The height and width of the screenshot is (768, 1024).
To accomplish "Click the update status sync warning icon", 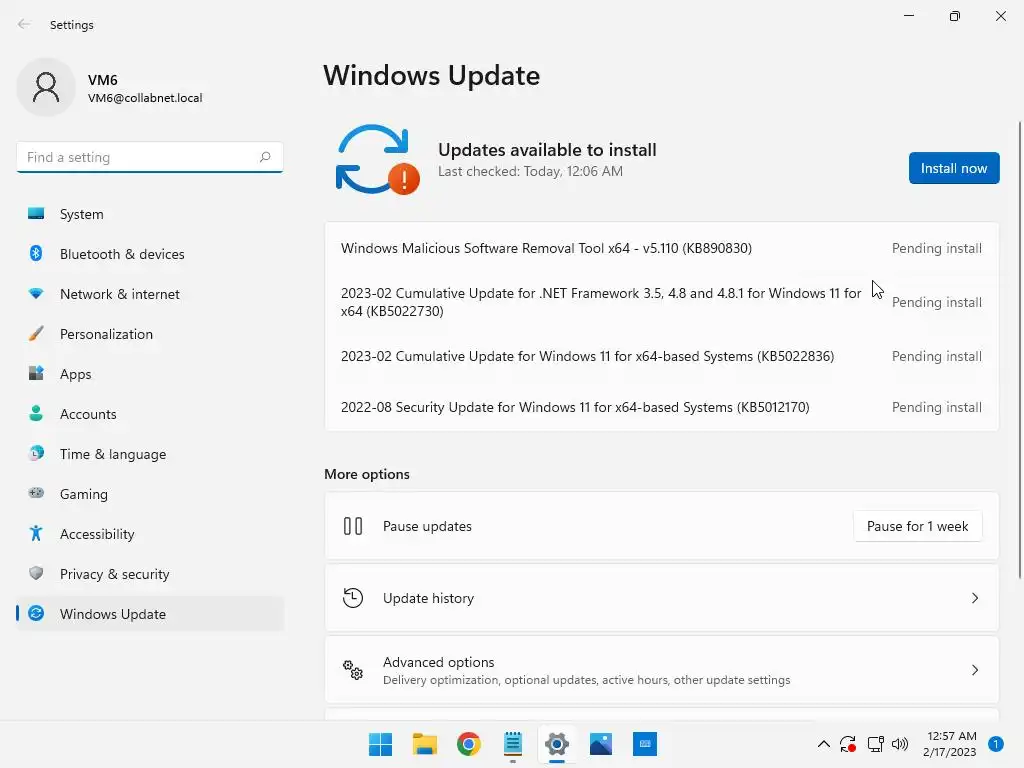I will [377, 159].
